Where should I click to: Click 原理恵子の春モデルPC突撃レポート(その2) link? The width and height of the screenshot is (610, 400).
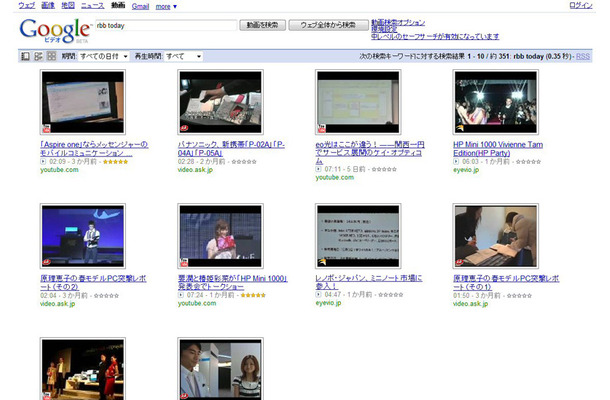click(93, 282)
